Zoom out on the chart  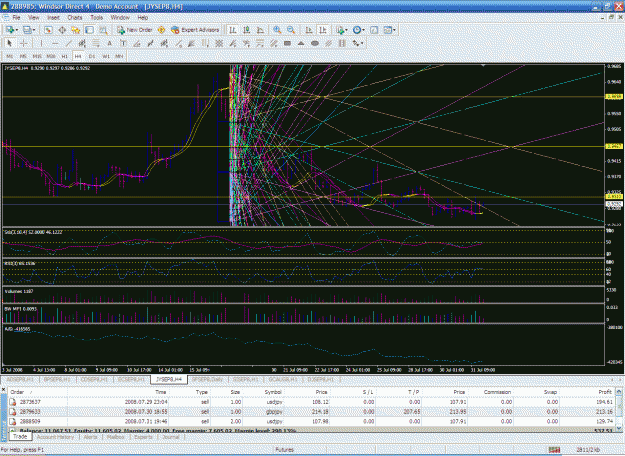291,30
